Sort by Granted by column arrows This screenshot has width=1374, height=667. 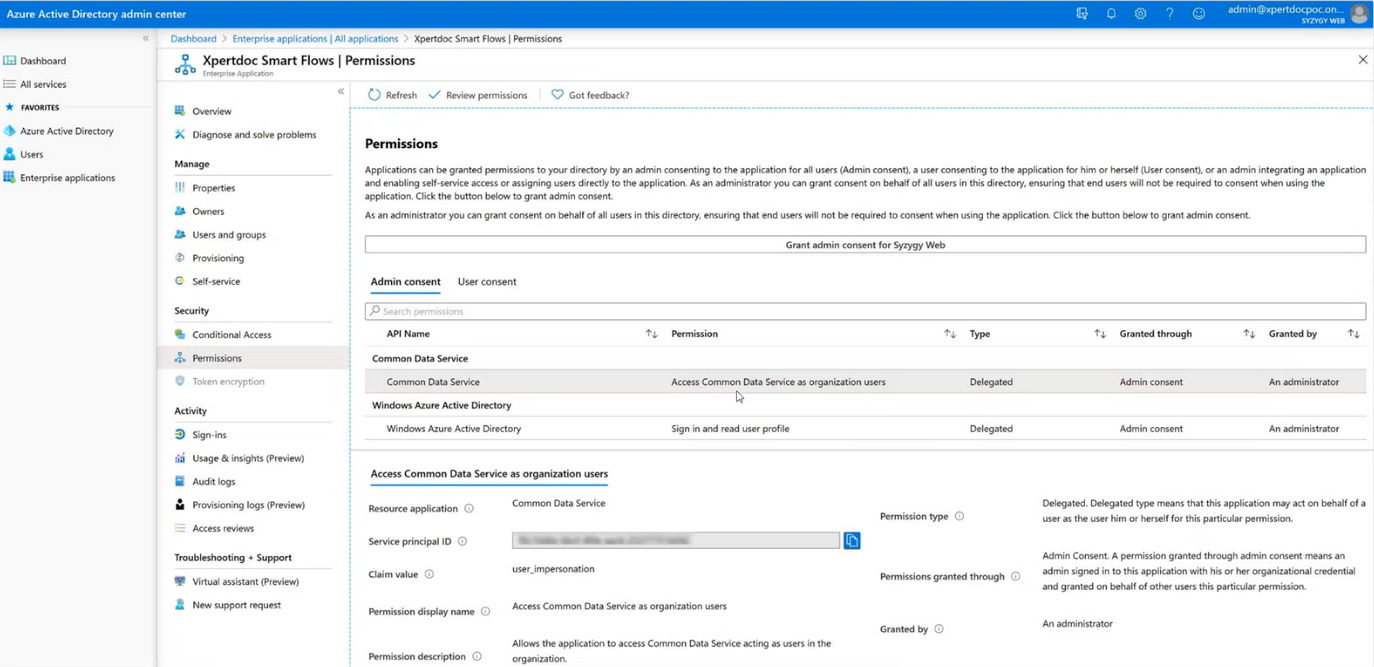point(1353,334)
